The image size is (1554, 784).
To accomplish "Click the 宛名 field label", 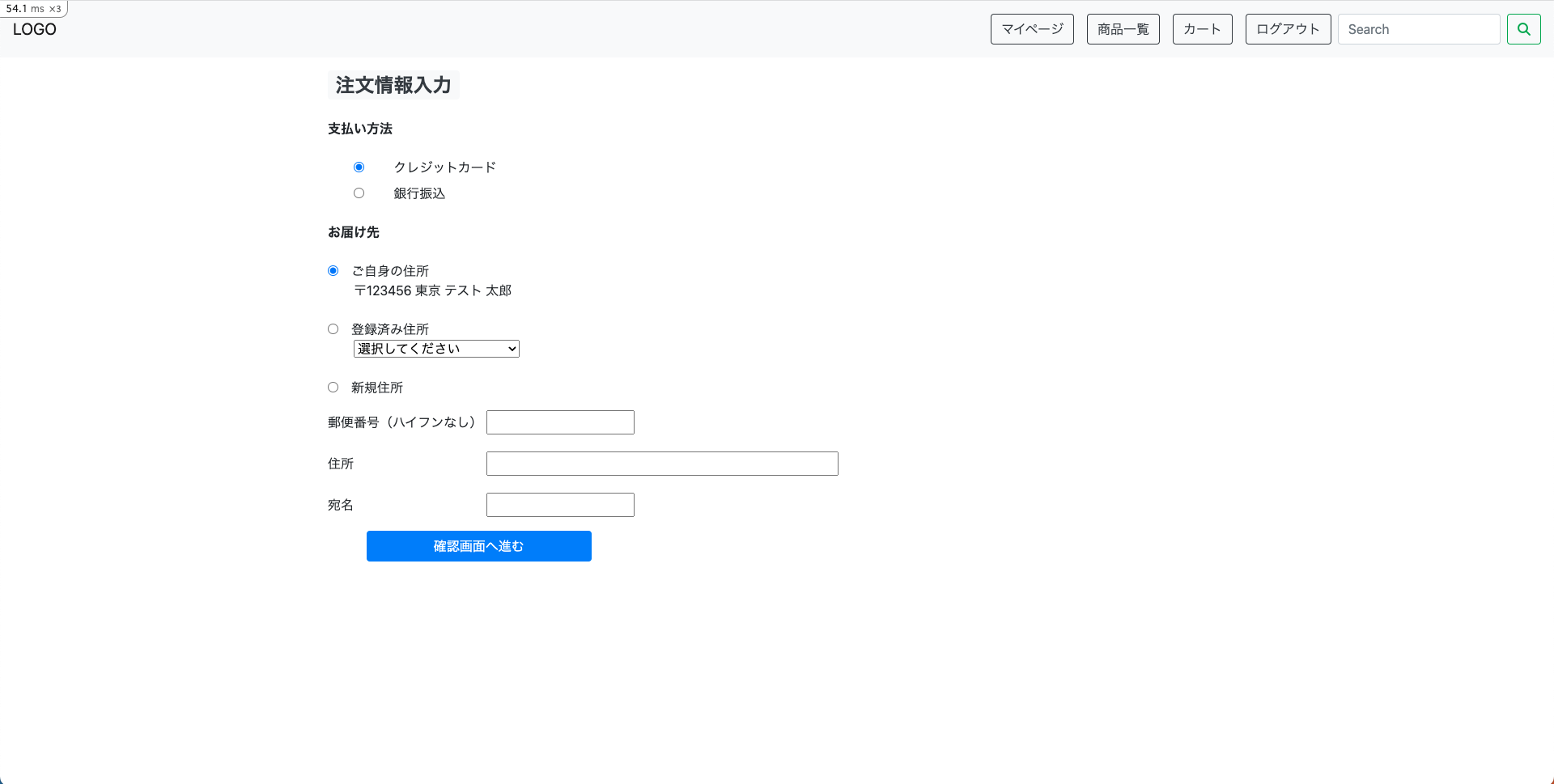I will click(x=341, y=505).
